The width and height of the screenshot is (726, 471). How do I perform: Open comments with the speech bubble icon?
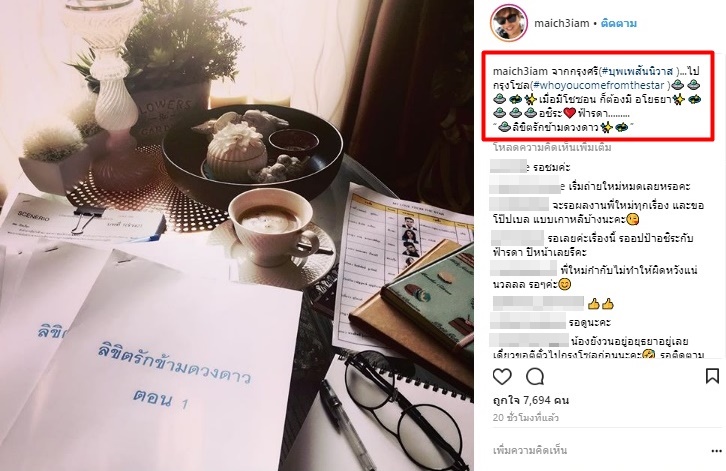(x=535, y=377)
